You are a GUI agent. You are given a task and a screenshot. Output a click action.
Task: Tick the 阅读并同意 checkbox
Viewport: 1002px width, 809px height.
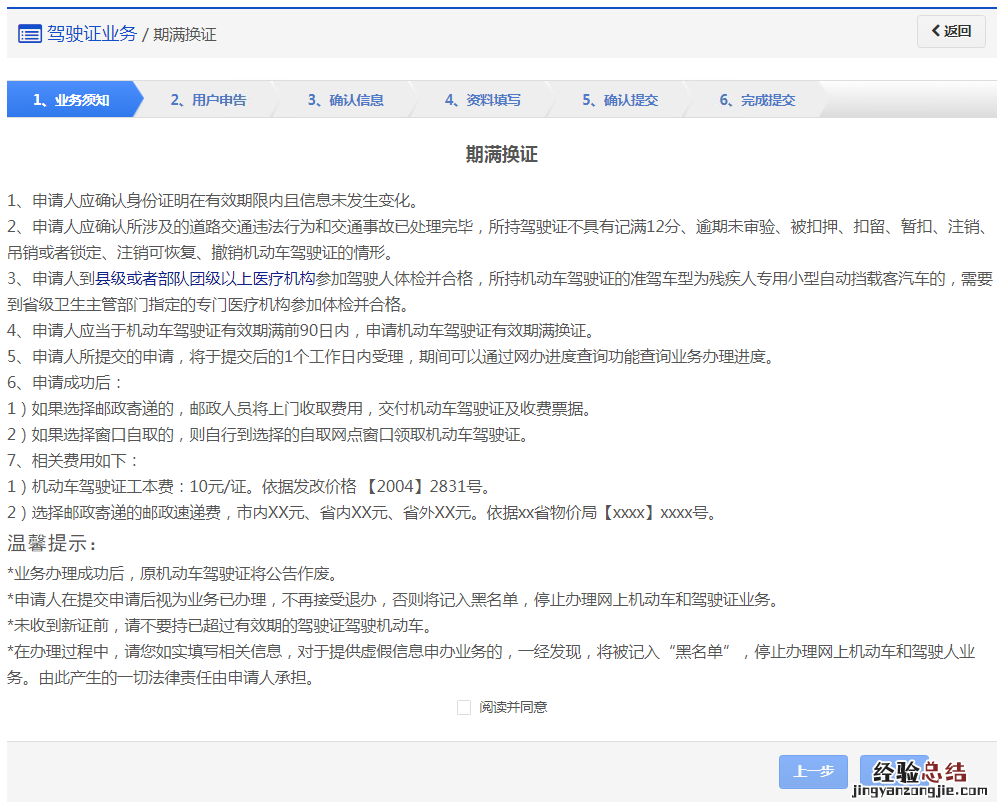click(x=463, y=707)
